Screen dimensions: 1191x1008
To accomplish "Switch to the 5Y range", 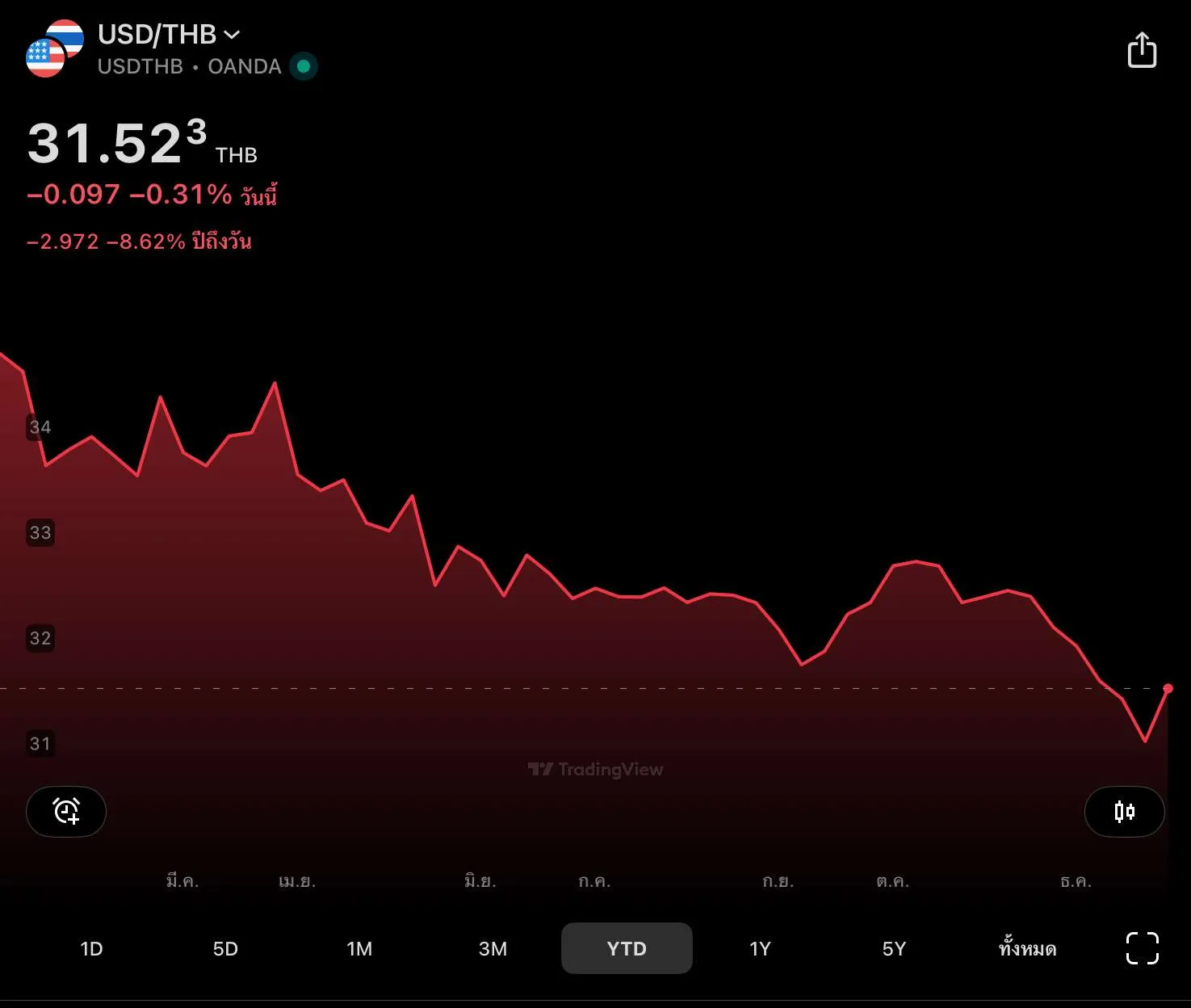I will click(x=894, y=948).
